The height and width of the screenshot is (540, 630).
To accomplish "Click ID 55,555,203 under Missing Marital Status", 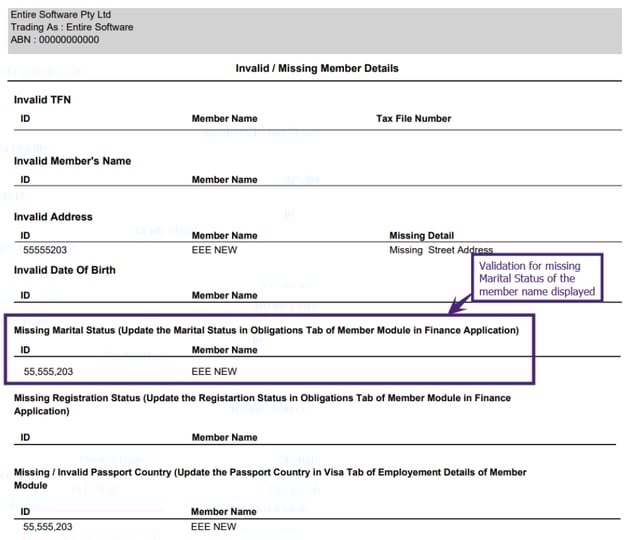I will [x=48, y=372].
